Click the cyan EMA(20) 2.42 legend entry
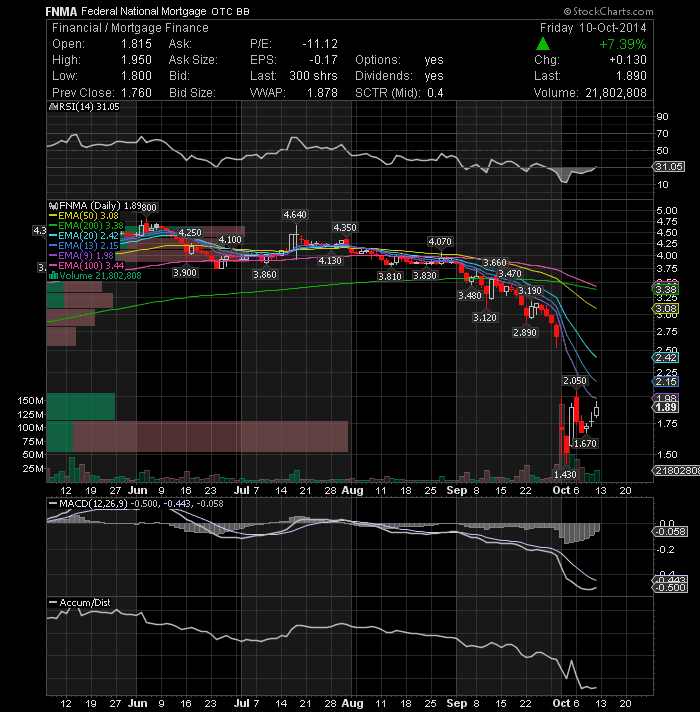 pos(84,236)
